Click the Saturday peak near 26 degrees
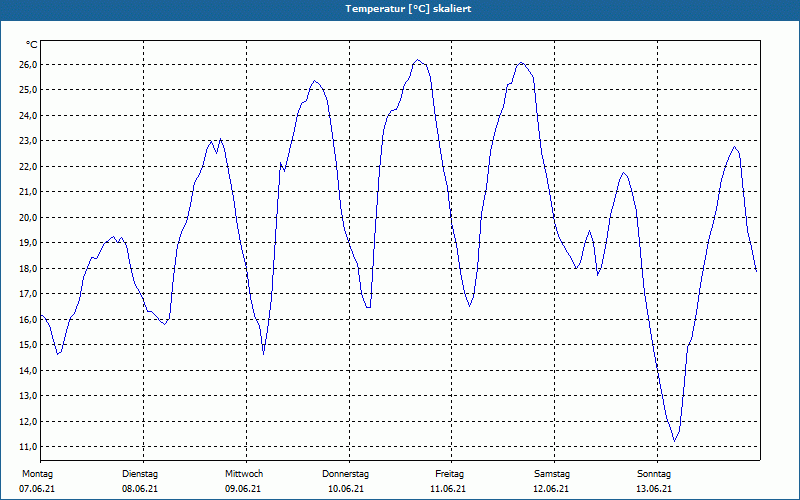800x500 pixels. 521,63
